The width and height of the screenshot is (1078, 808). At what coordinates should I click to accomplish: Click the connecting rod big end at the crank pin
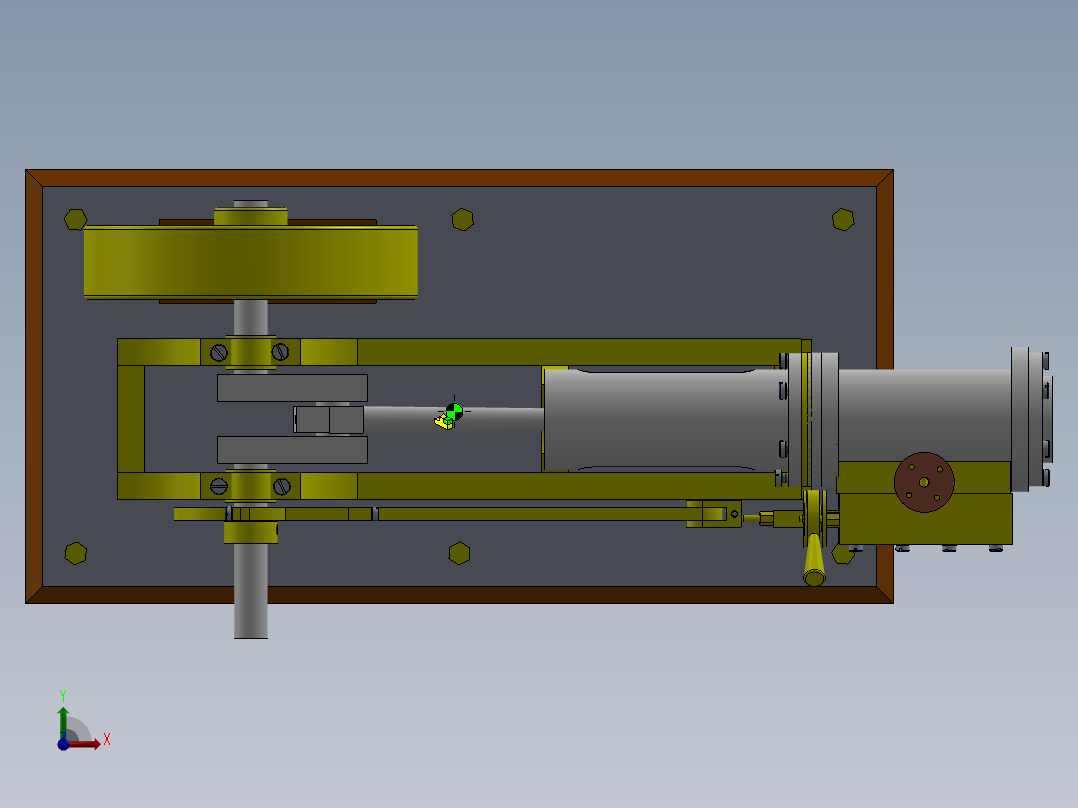[x=329, y=419]
